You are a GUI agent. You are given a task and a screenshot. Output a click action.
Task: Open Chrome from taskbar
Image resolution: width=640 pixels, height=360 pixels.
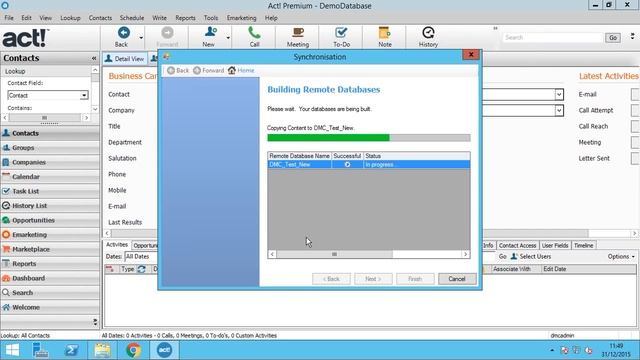[133, 350]
